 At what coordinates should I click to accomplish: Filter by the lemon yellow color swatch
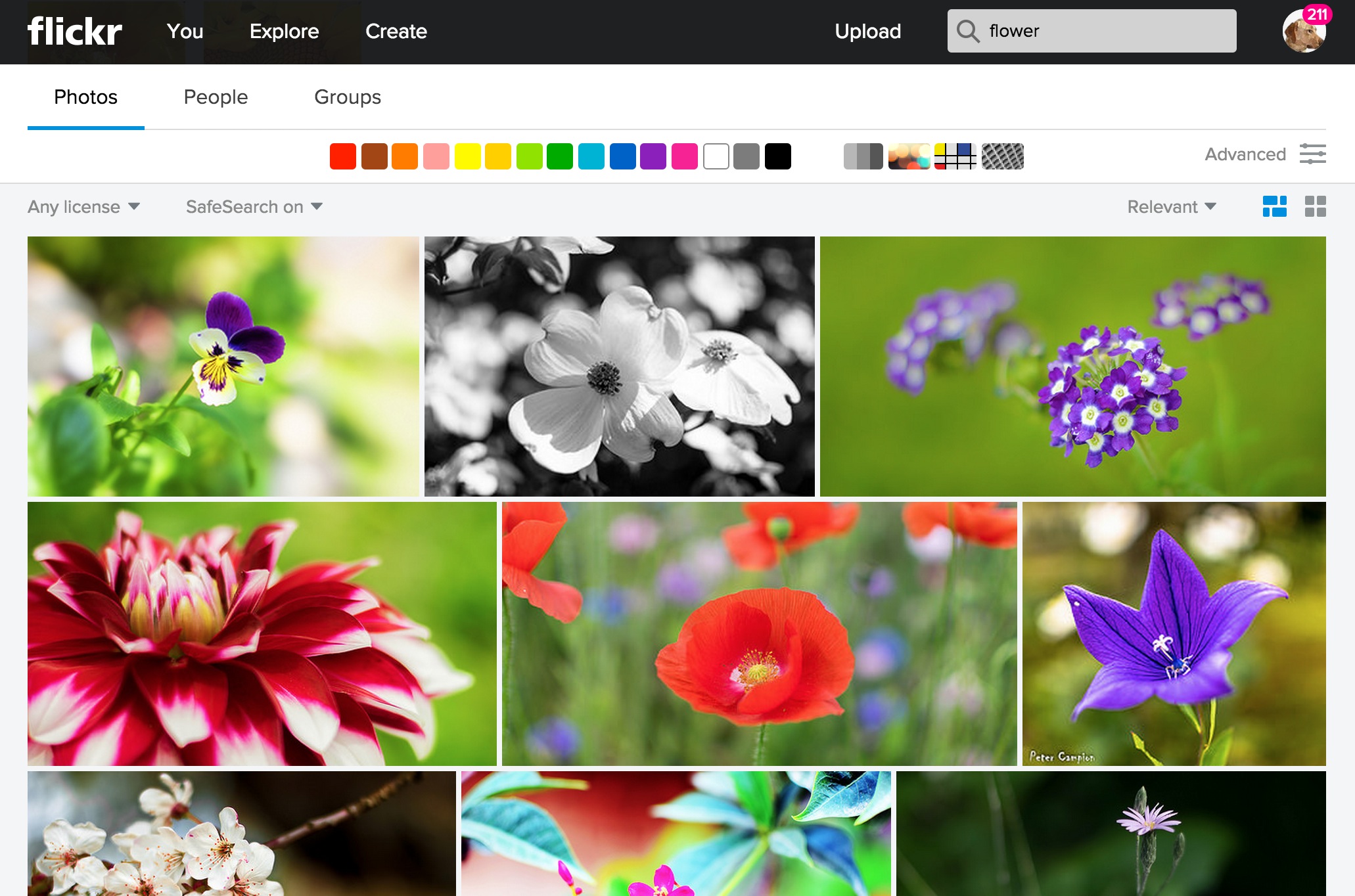[x=467, y=156]
